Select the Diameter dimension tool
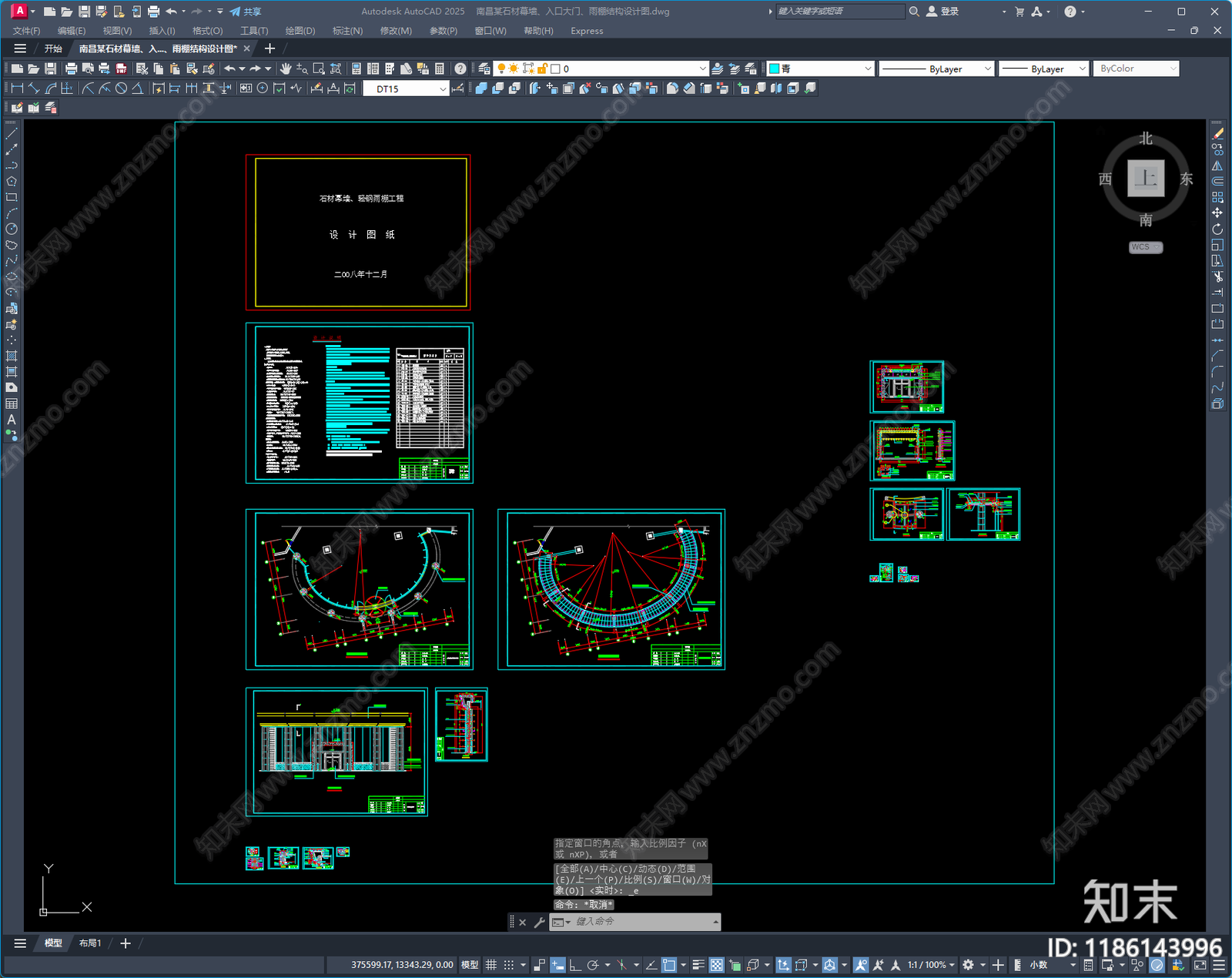 tap(121, 89)
